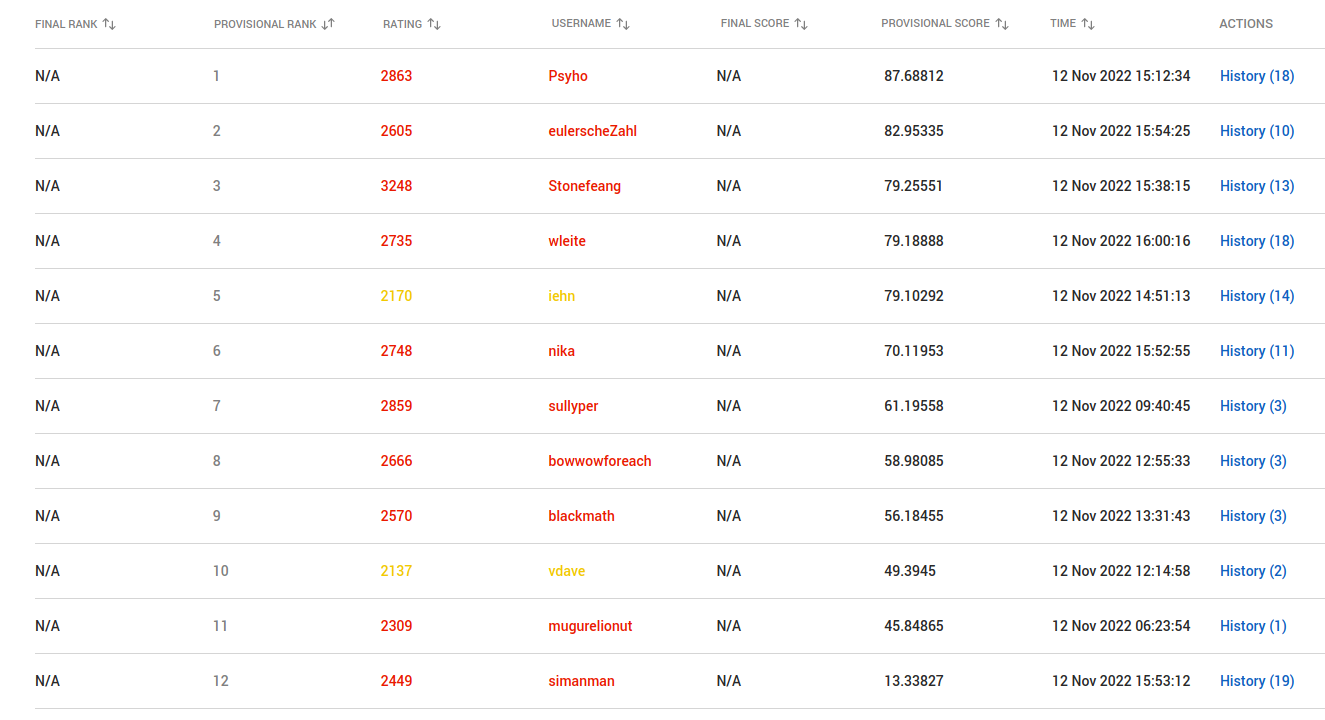
Task: Open Psyho's user profile
Action: point(568,76)
